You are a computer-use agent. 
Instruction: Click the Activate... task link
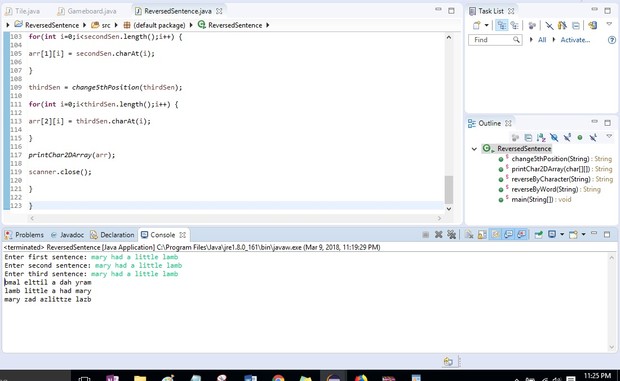[575, 40]
